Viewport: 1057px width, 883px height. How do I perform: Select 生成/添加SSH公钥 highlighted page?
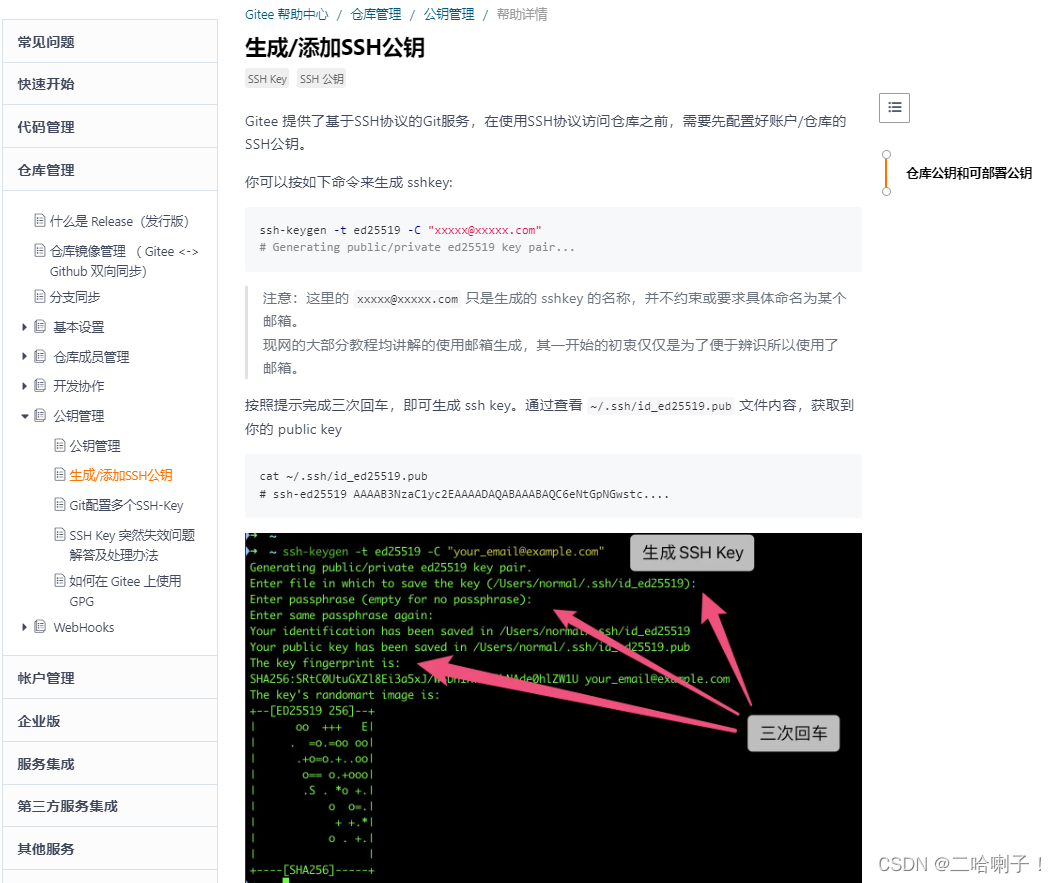(x=121, y=475)
